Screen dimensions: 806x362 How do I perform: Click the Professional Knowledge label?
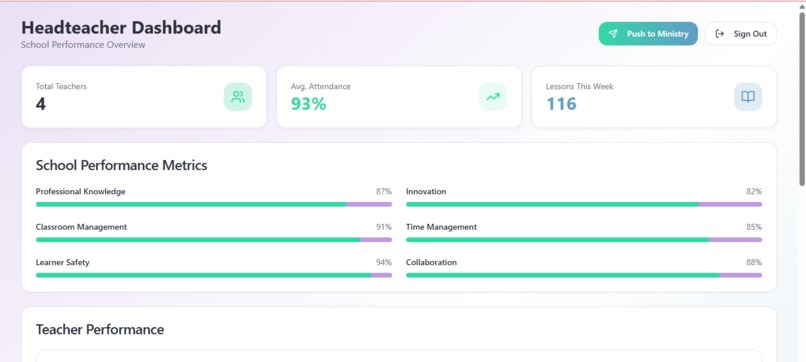coord(81,191)
